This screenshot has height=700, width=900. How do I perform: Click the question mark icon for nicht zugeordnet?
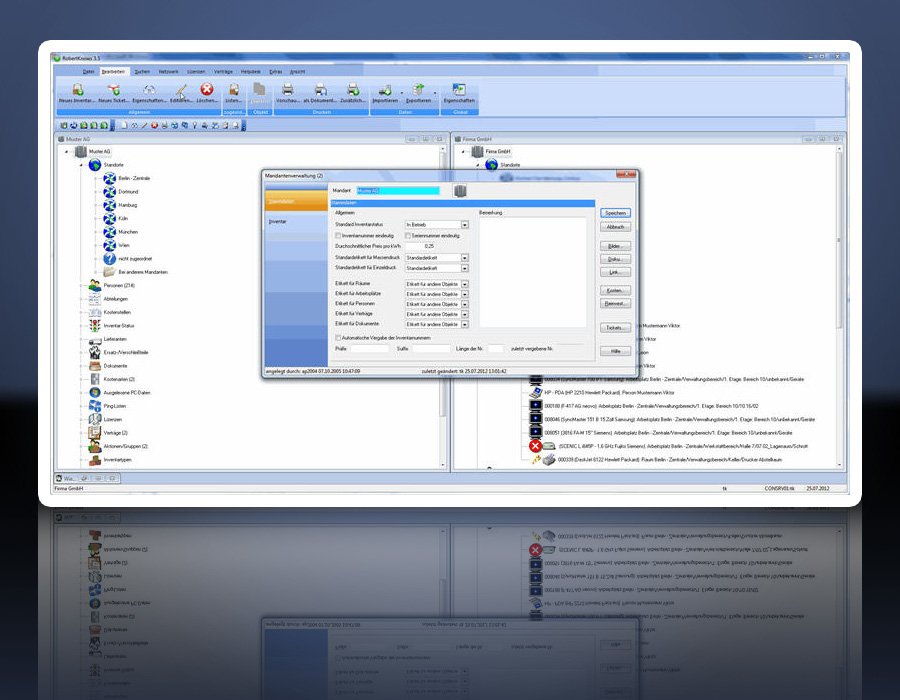click(109, 259)
